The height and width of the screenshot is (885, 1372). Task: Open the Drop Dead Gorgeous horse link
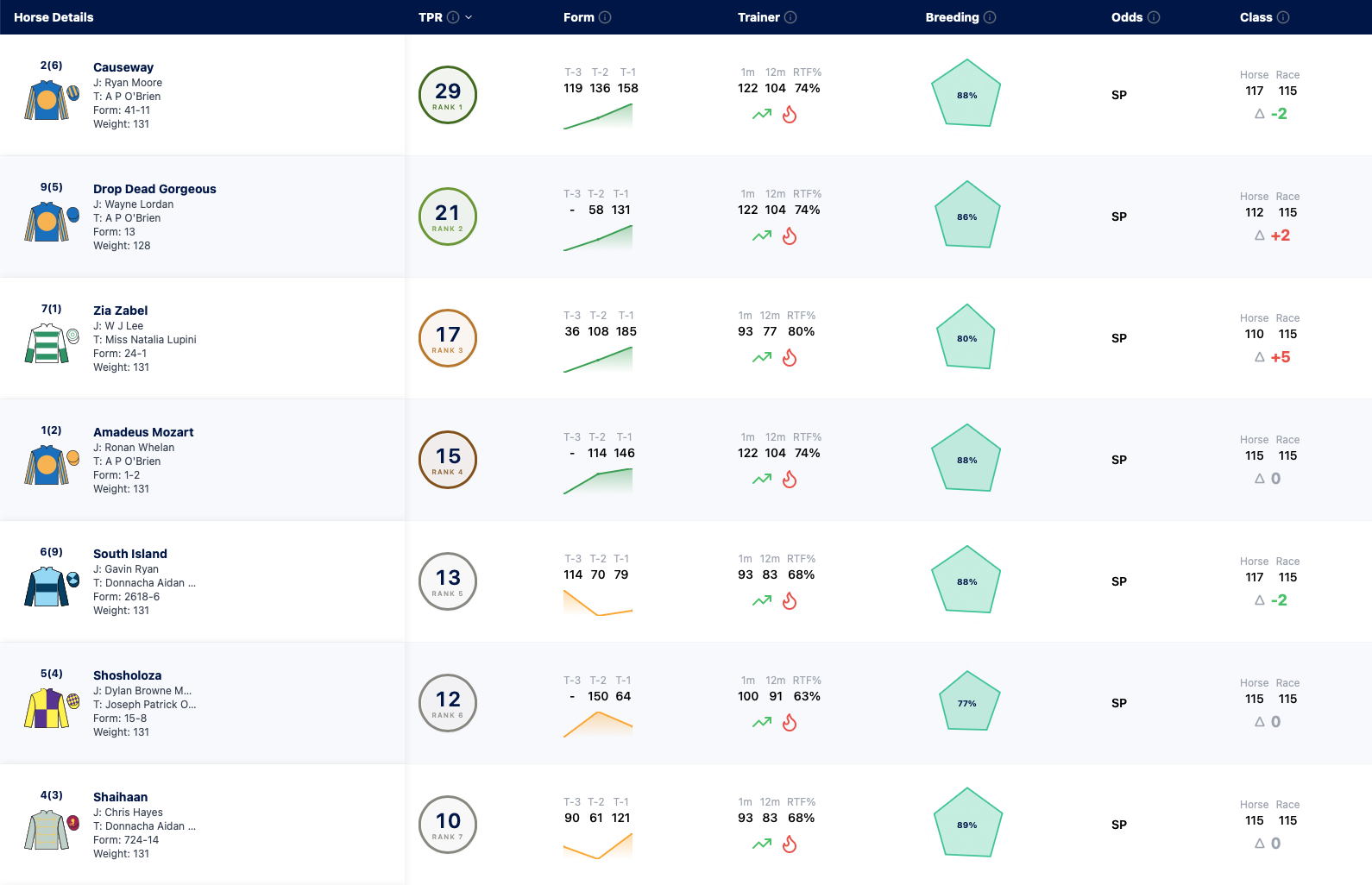click(x=154, y=189)
